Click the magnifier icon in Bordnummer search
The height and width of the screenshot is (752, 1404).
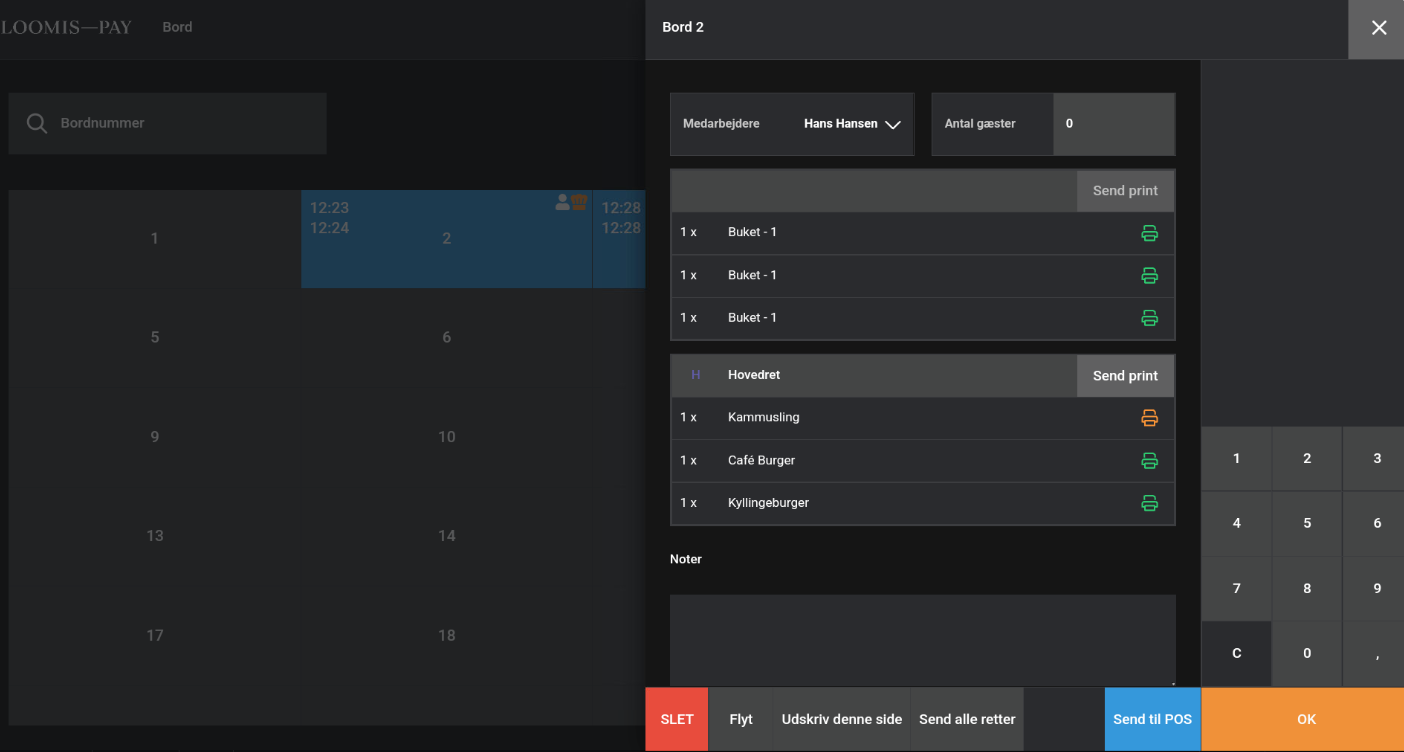click(x=37, y=123)
